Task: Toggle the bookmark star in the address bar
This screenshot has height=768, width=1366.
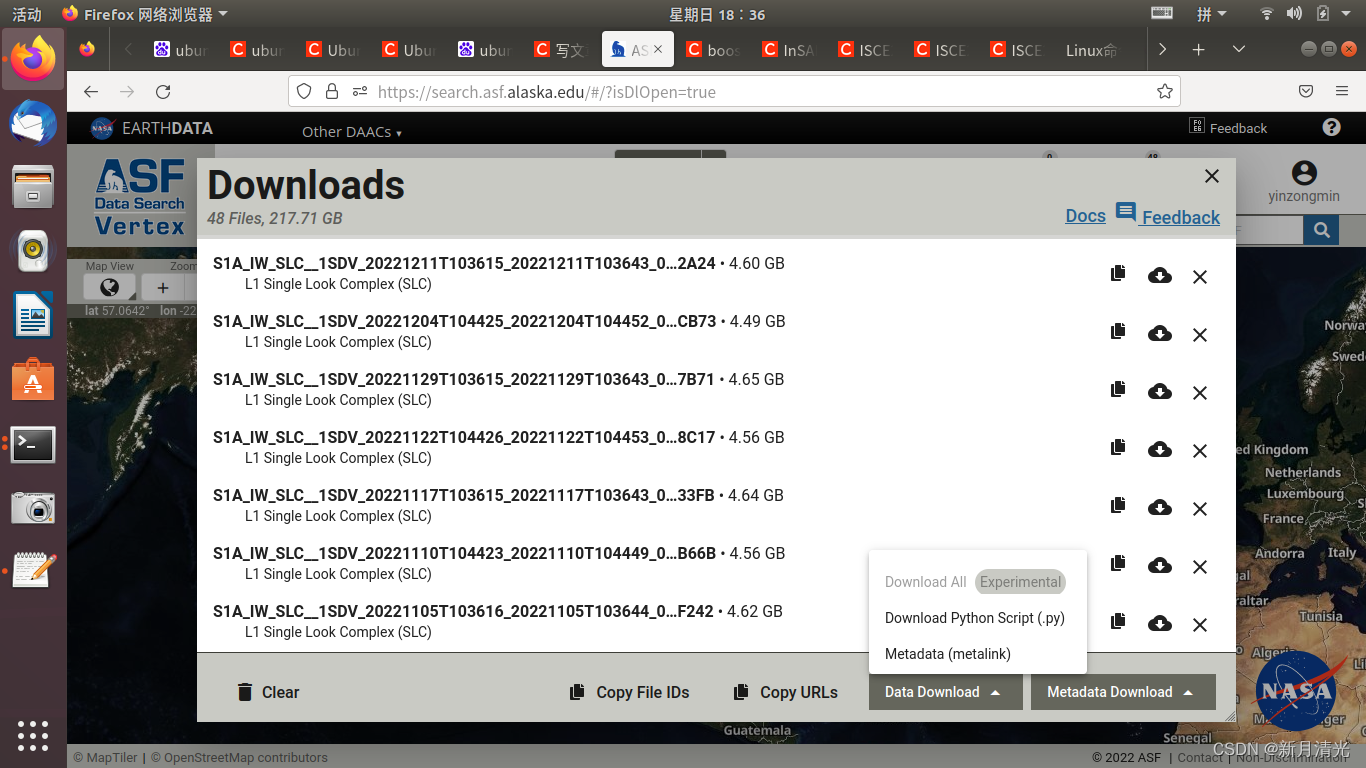Action: point(1164,91)
